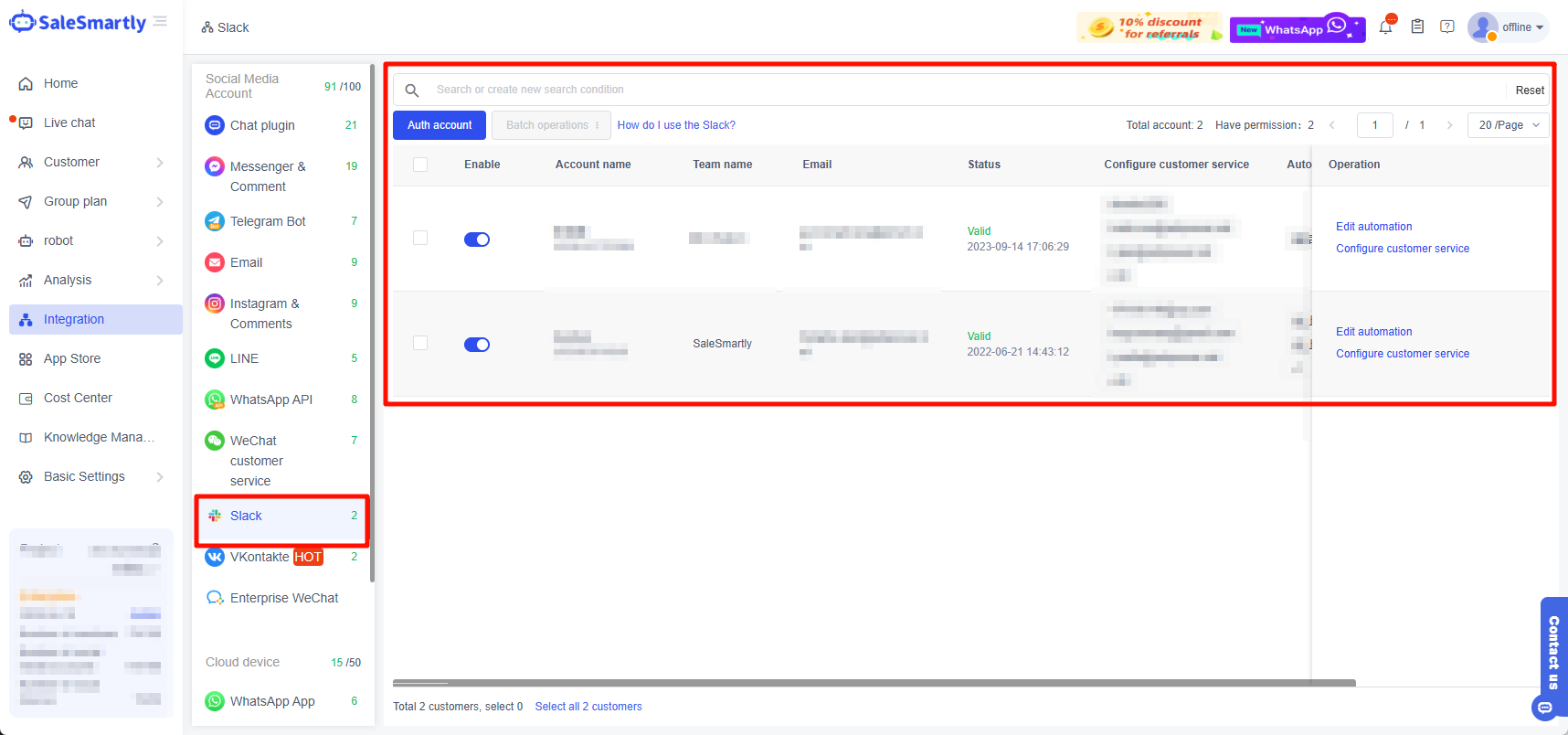Viewport: 1568px width, 735px height.
Task: Click the Contact us side tab
Action: tap(1553, 653)
